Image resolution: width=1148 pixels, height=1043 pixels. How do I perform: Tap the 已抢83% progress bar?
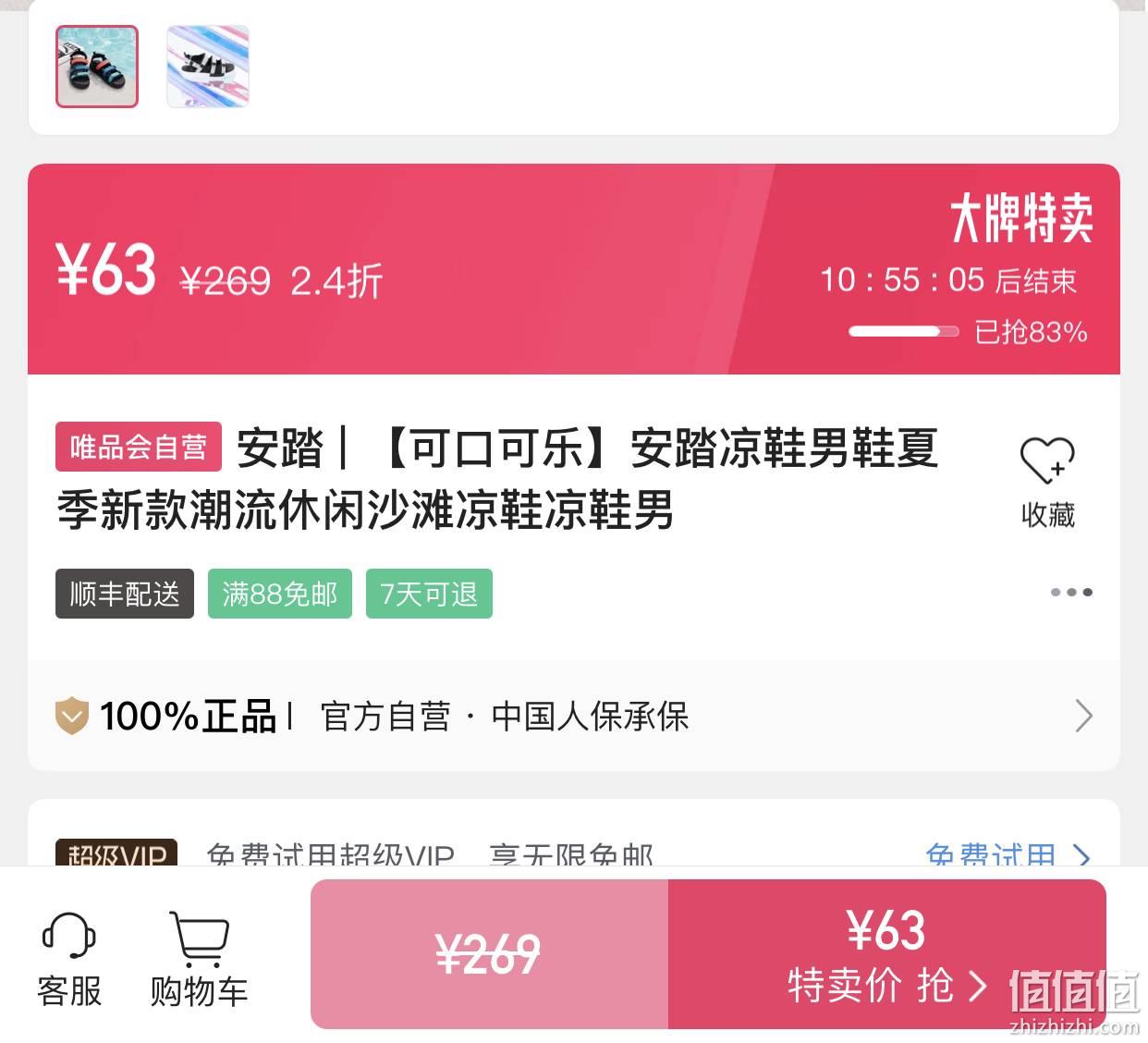pyautogui.click(x=903, y=331)
